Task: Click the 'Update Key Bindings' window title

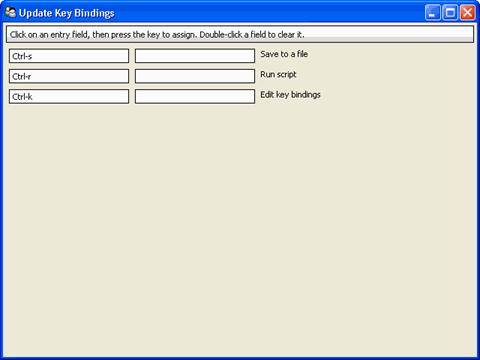Action: coord(67,13)
